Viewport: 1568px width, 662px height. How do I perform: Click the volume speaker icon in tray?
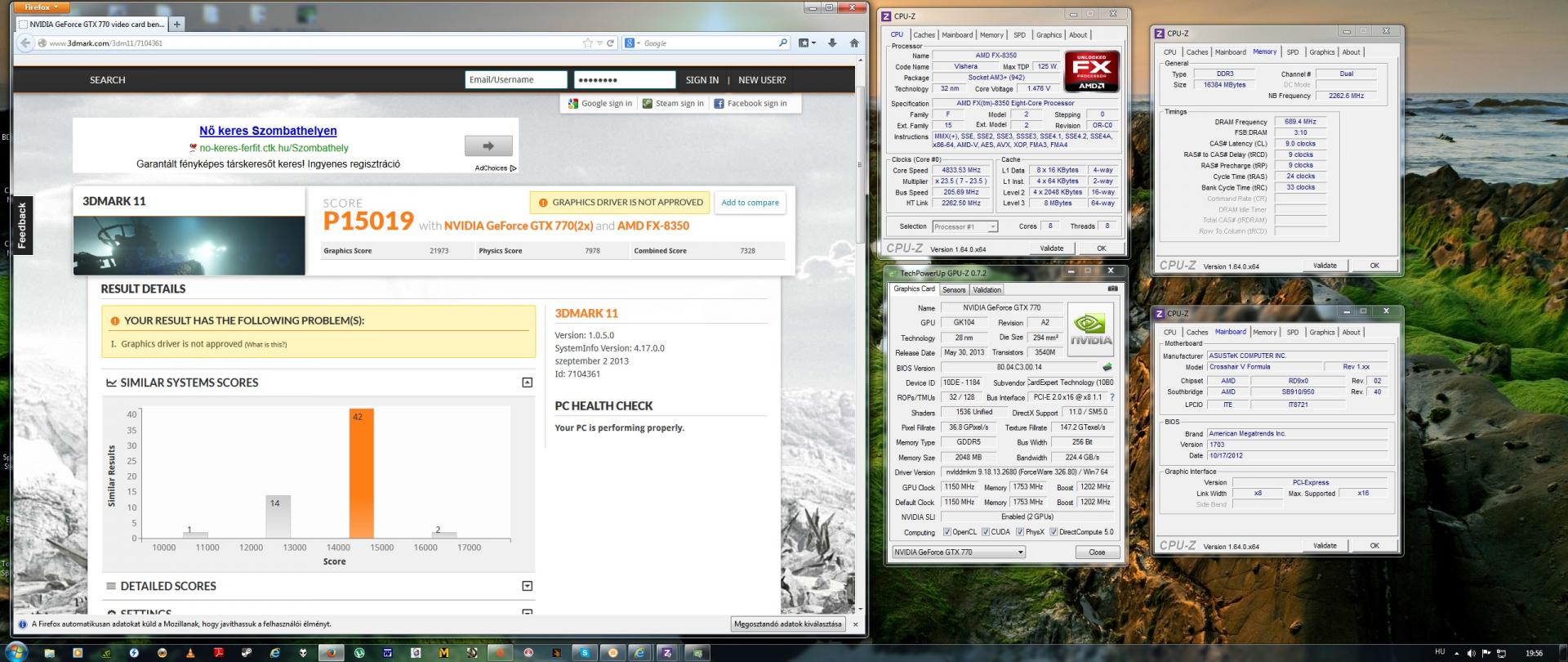click(x=1472, y=653)
